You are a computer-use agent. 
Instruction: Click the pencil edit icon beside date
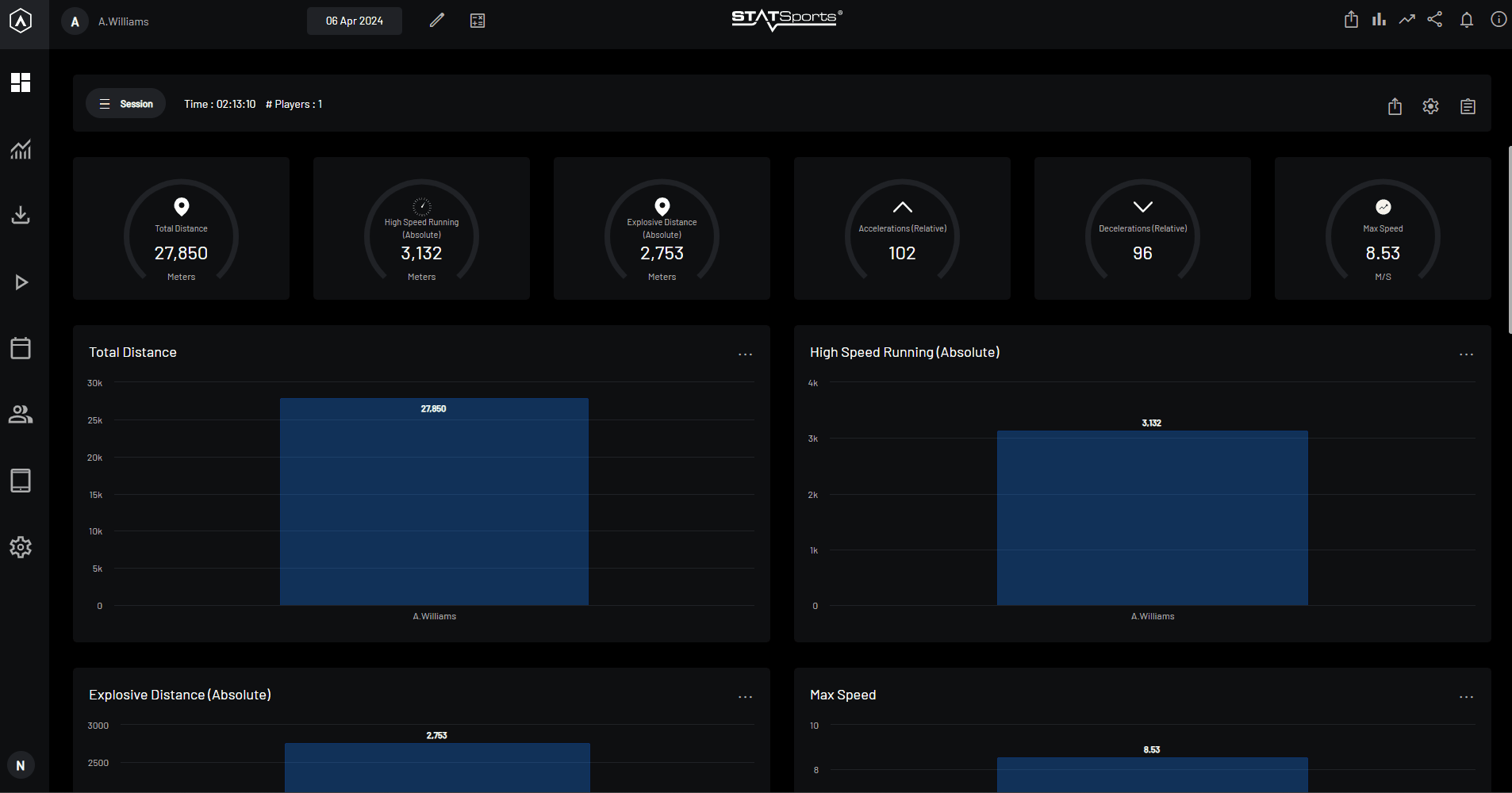pos(437,21)
